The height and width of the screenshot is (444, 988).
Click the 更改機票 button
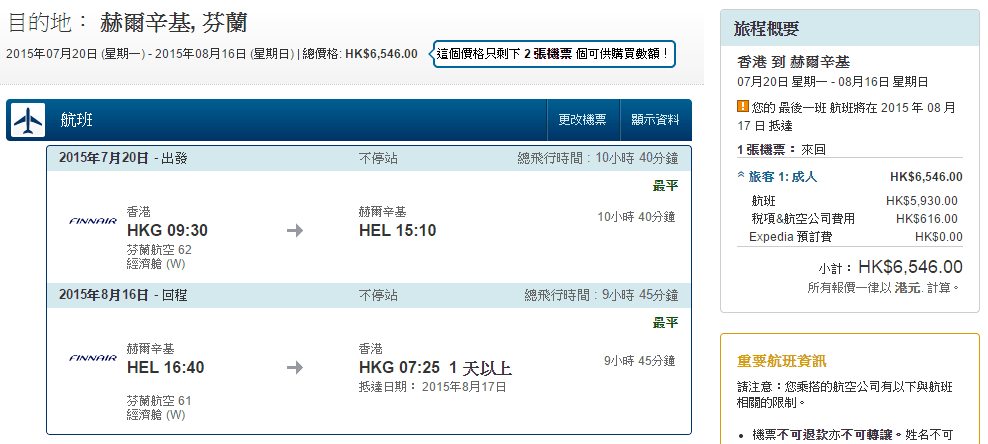(x=582, y=120)
